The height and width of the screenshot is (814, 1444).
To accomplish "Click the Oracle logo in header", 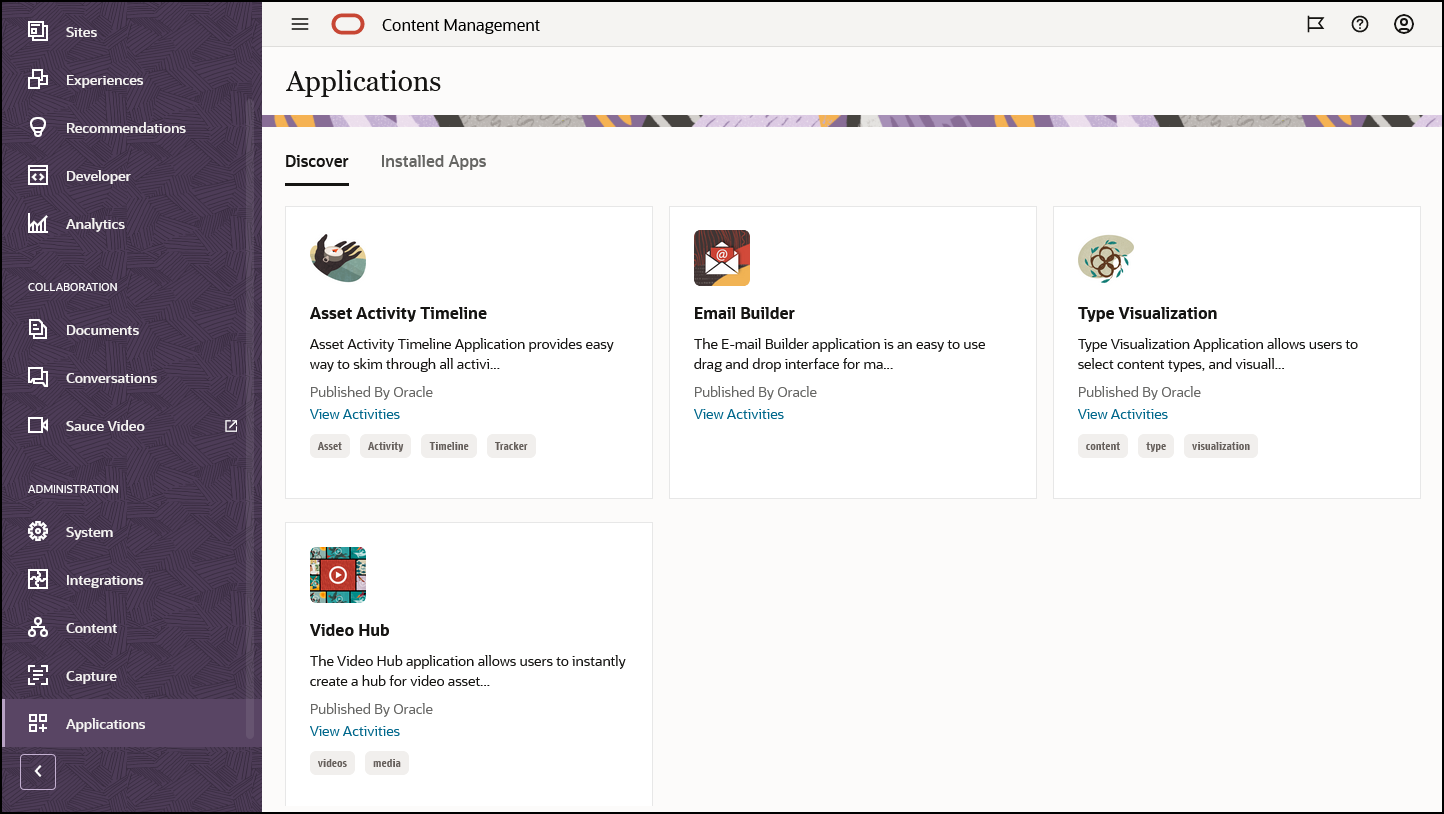I will [348, 24].
